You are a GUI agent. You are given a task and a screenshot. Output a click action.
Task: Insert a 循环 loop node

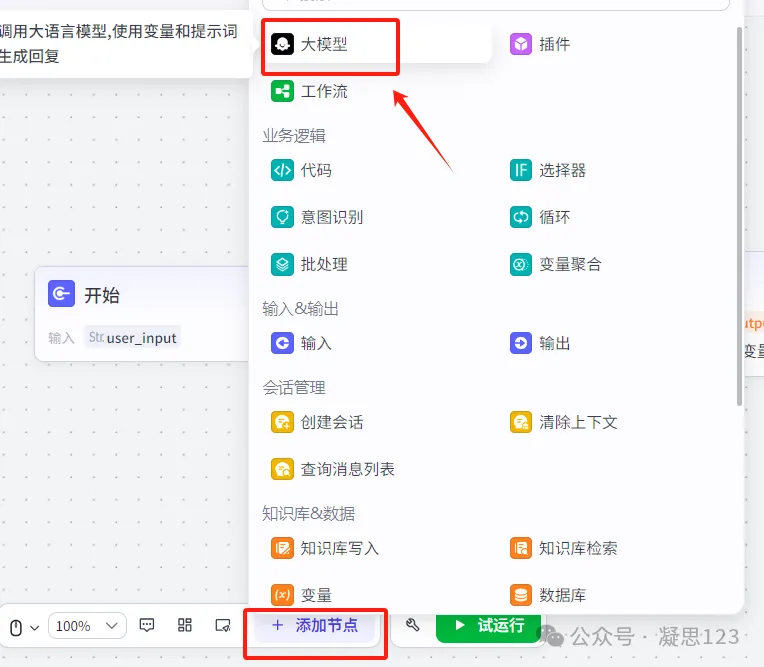pyautogui.click(x=540, y=217)
